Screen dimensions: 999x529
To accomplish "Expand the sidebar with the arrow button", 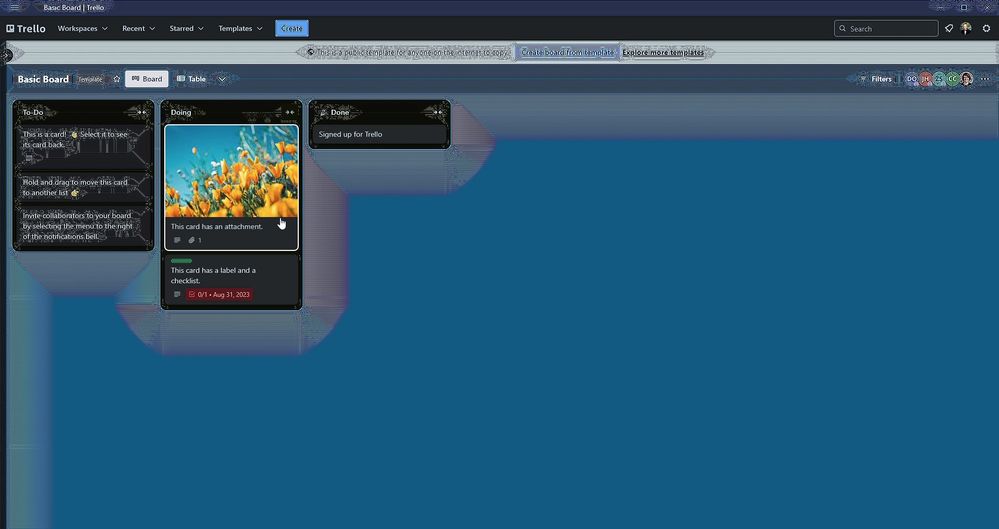I will 6,55.
